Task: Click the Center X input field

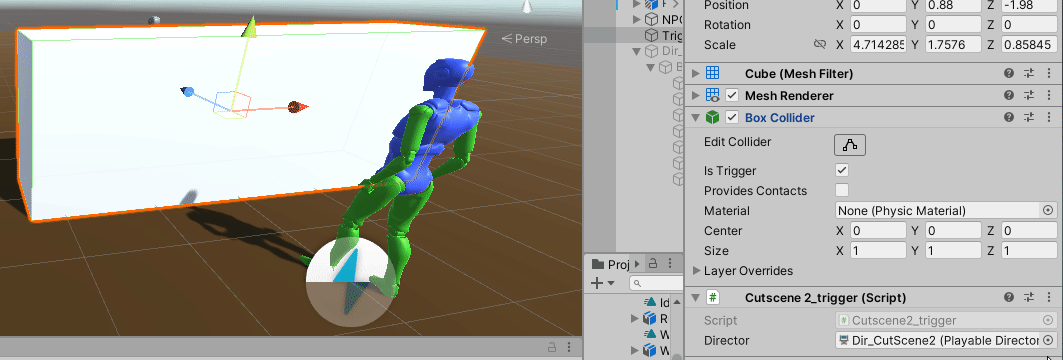Action: (879, 231)
